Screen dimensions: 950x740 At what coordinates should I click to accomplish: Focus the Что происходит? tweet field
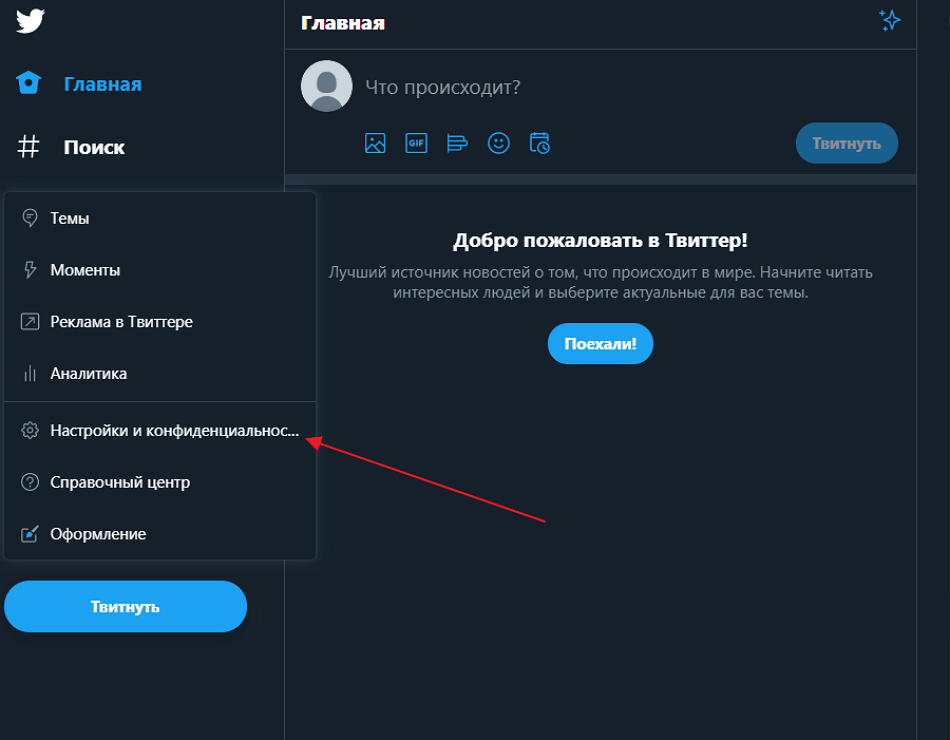tap(630, 87)
